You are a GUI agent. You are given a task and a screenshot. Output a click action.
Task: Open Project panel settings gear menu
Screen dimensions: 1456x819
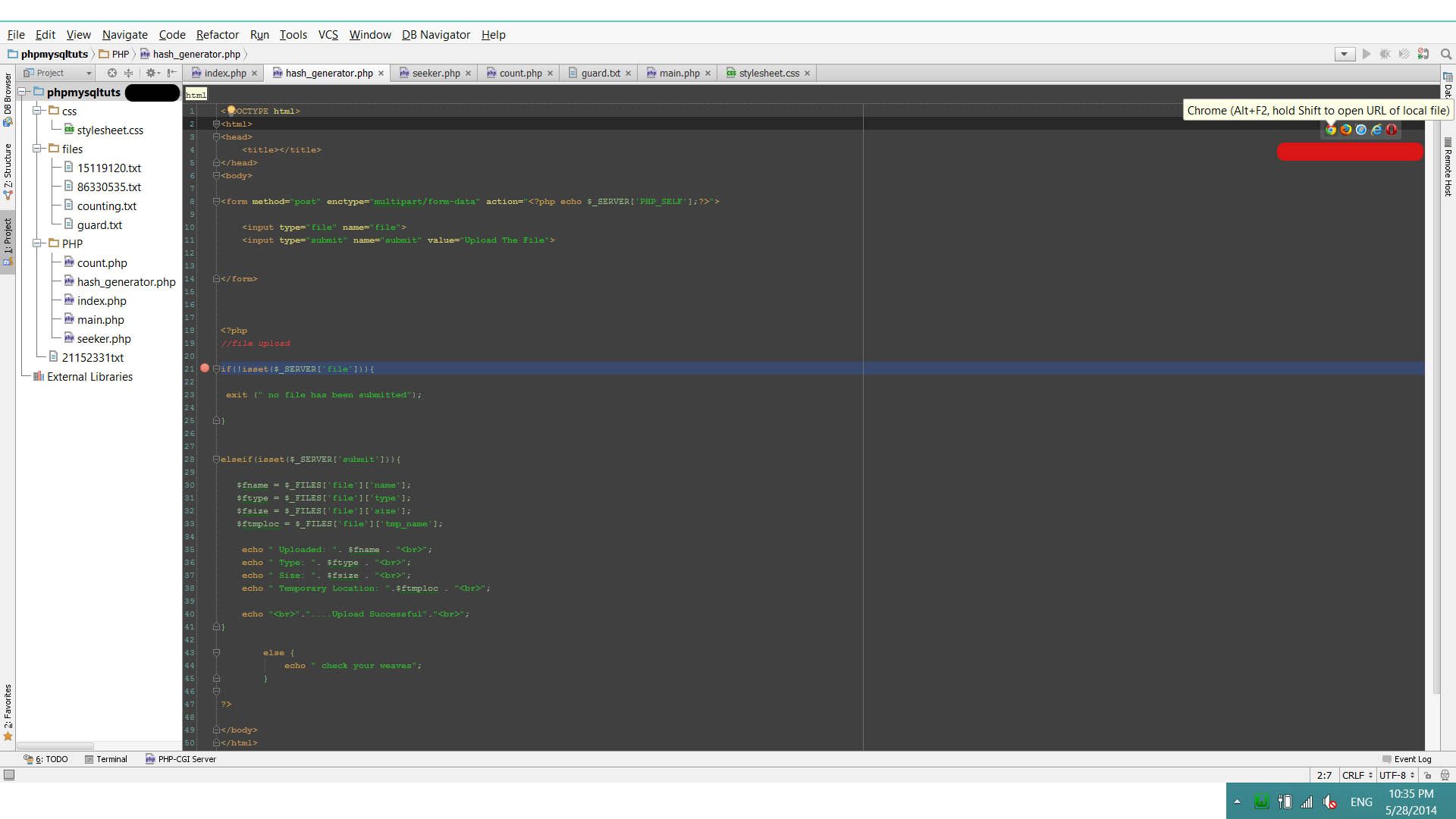tap(152, 73)
